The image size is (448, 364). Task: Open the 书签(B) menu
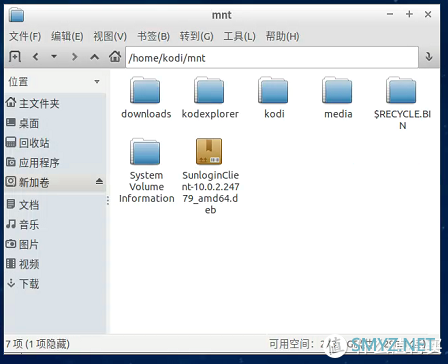coord(154,36)
